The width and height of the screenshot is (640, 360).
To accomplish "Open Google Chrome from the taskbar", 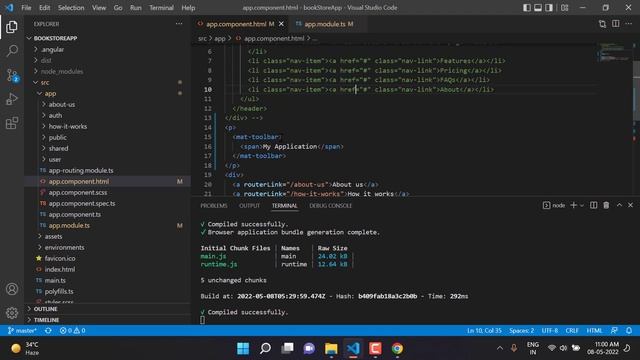I will [x=397, y=349].
